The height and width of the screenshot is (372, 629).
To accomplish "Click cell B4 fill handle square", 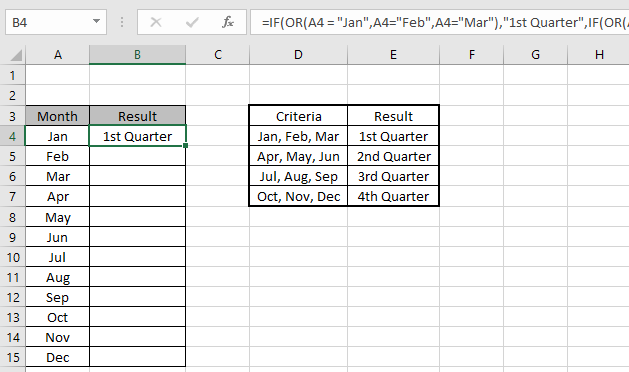I will tap(185, 146).
